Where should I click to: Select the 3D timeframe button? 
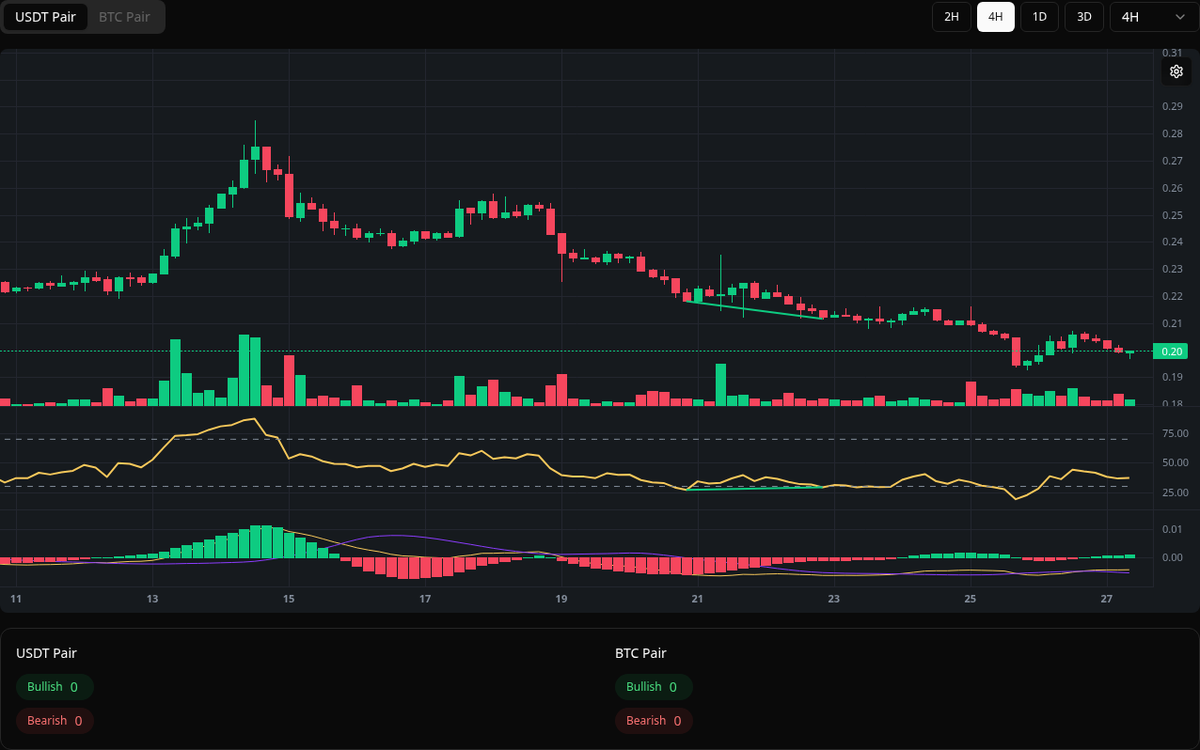point(1083,17)
